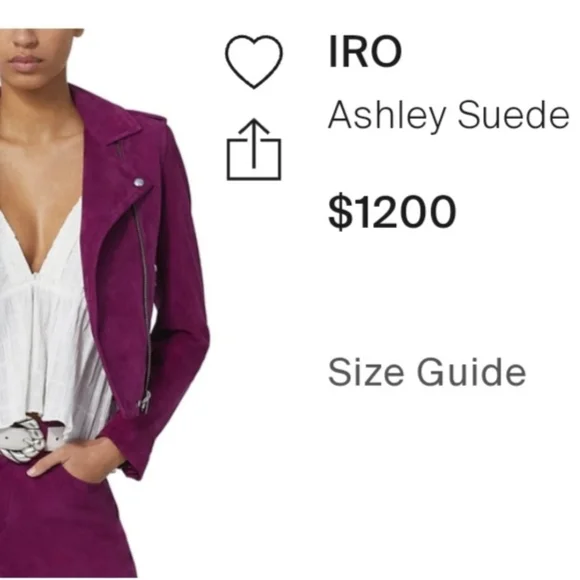The height and width of the screenshot is (580, 580).
Task: Select the Ashley Suede product title
Action: tap(449, 116)
